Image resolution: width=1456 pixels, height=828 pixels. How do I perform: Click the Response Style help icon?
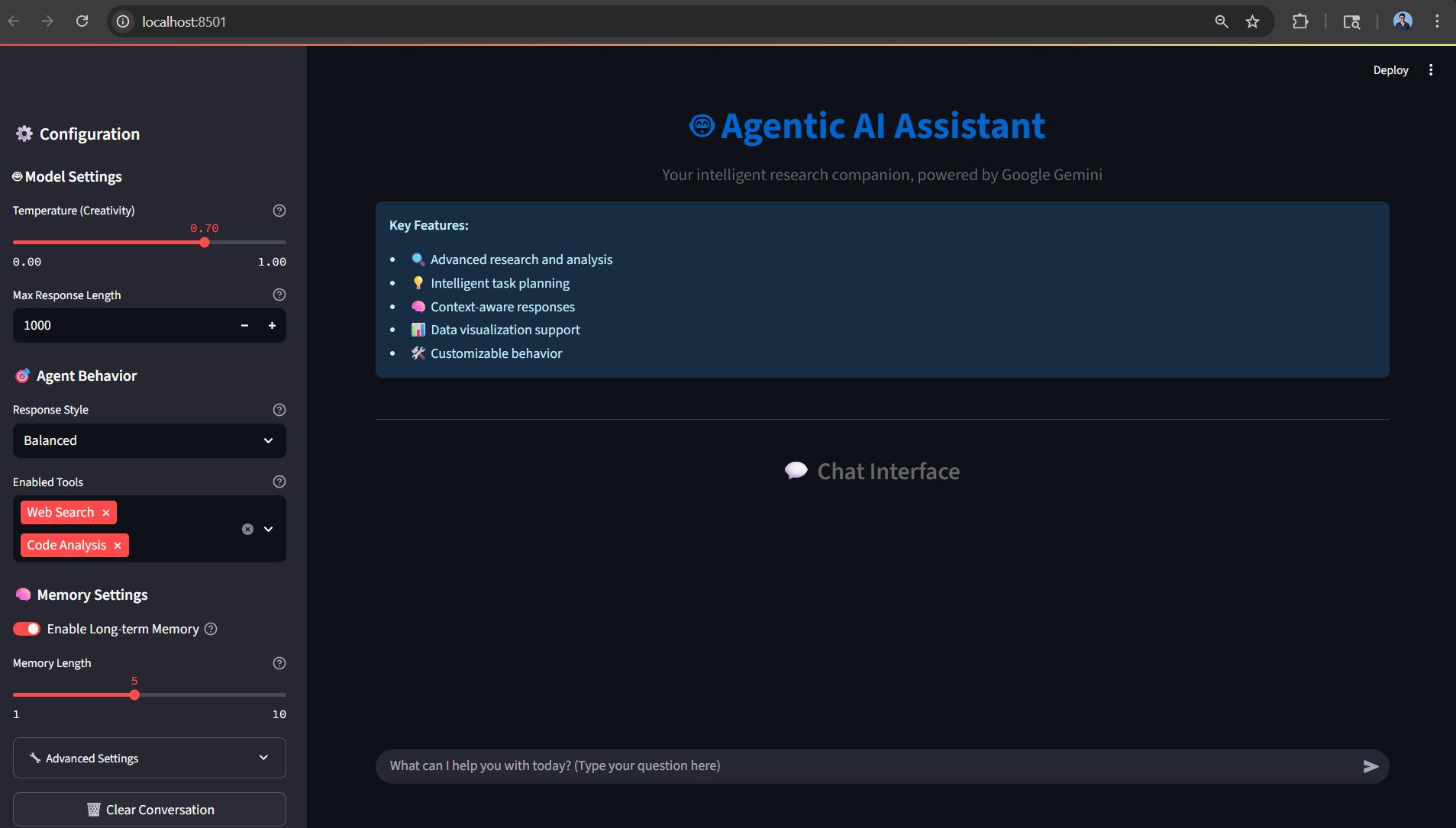[x=279, y=409]
